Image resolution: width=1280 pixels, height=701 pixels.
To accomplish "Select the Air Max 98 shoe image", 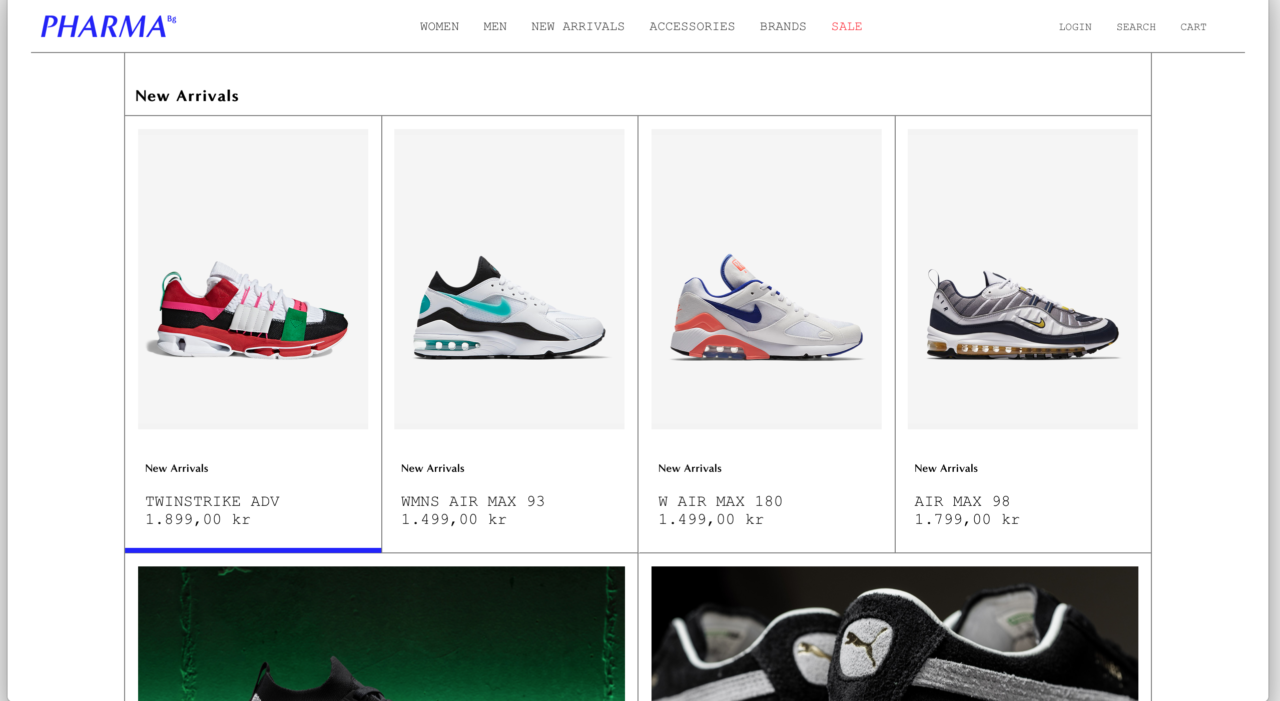I will (1022, 279).
